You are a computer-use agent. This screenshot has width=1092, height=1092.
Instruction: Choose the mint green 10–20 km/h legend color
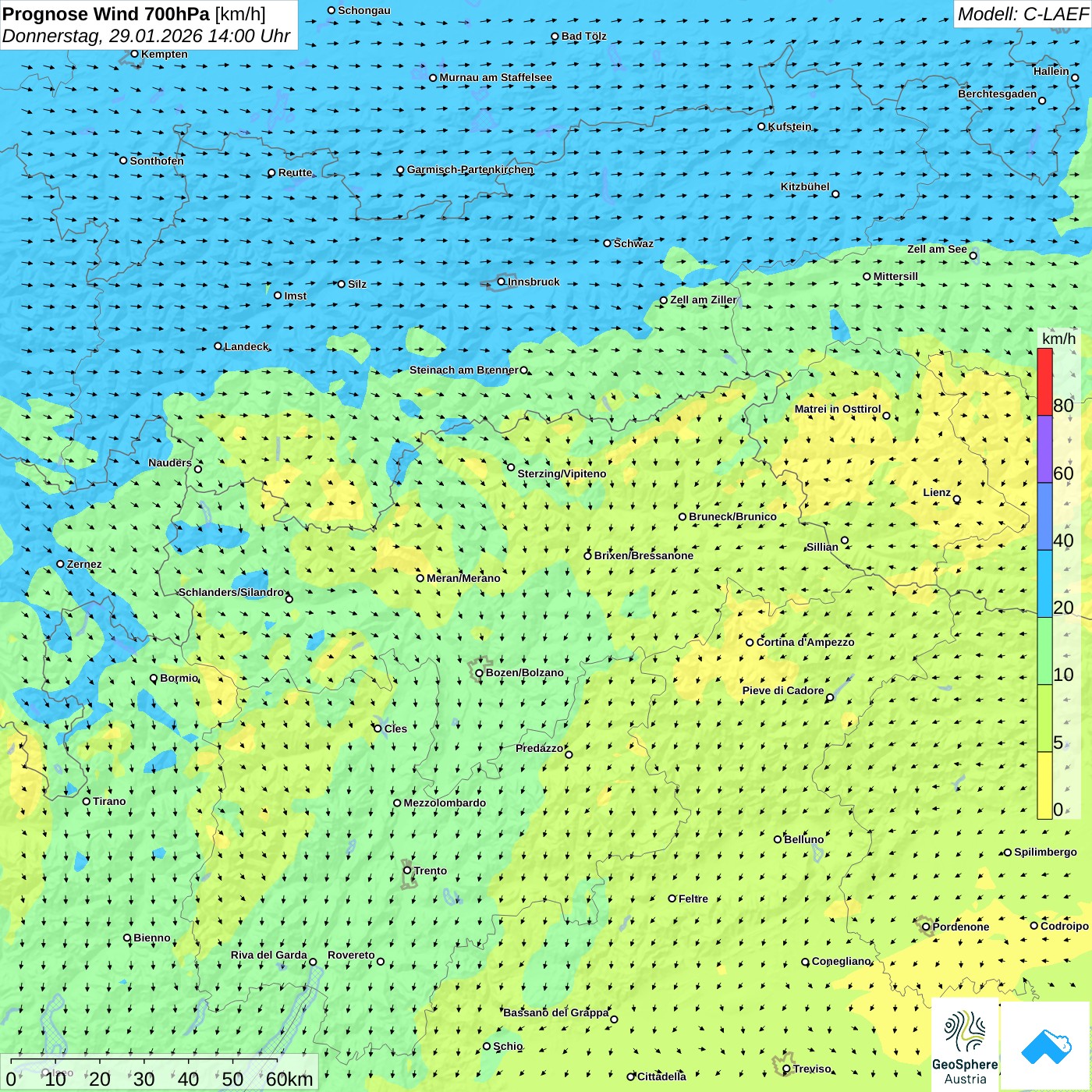1044,651
